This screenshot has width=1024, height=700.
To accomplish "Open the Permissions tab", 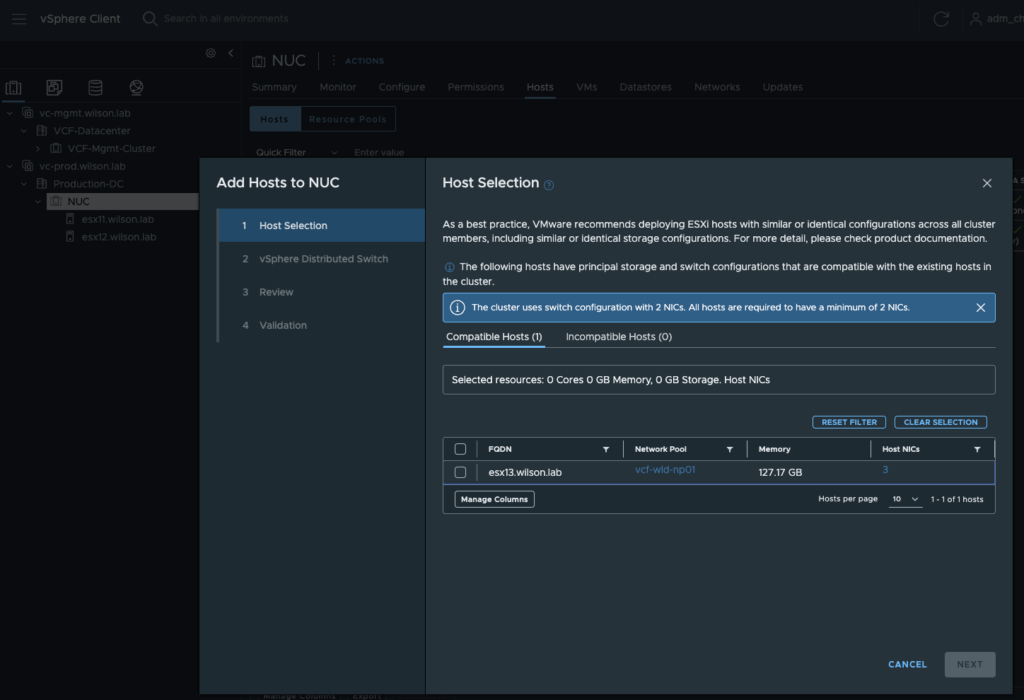I will (475, 87).
